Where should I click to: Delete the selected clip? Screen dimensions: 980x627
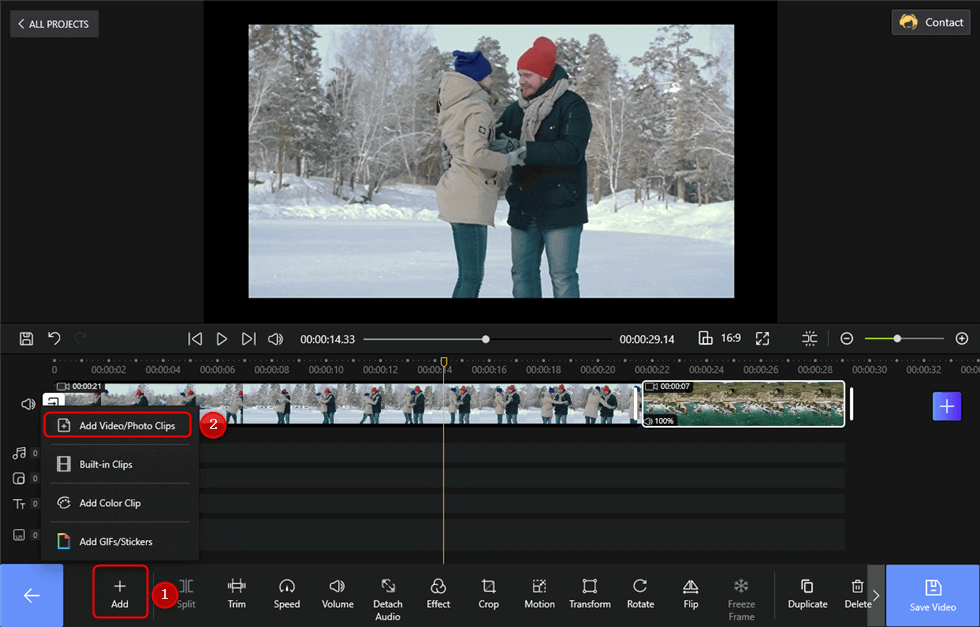858,593
